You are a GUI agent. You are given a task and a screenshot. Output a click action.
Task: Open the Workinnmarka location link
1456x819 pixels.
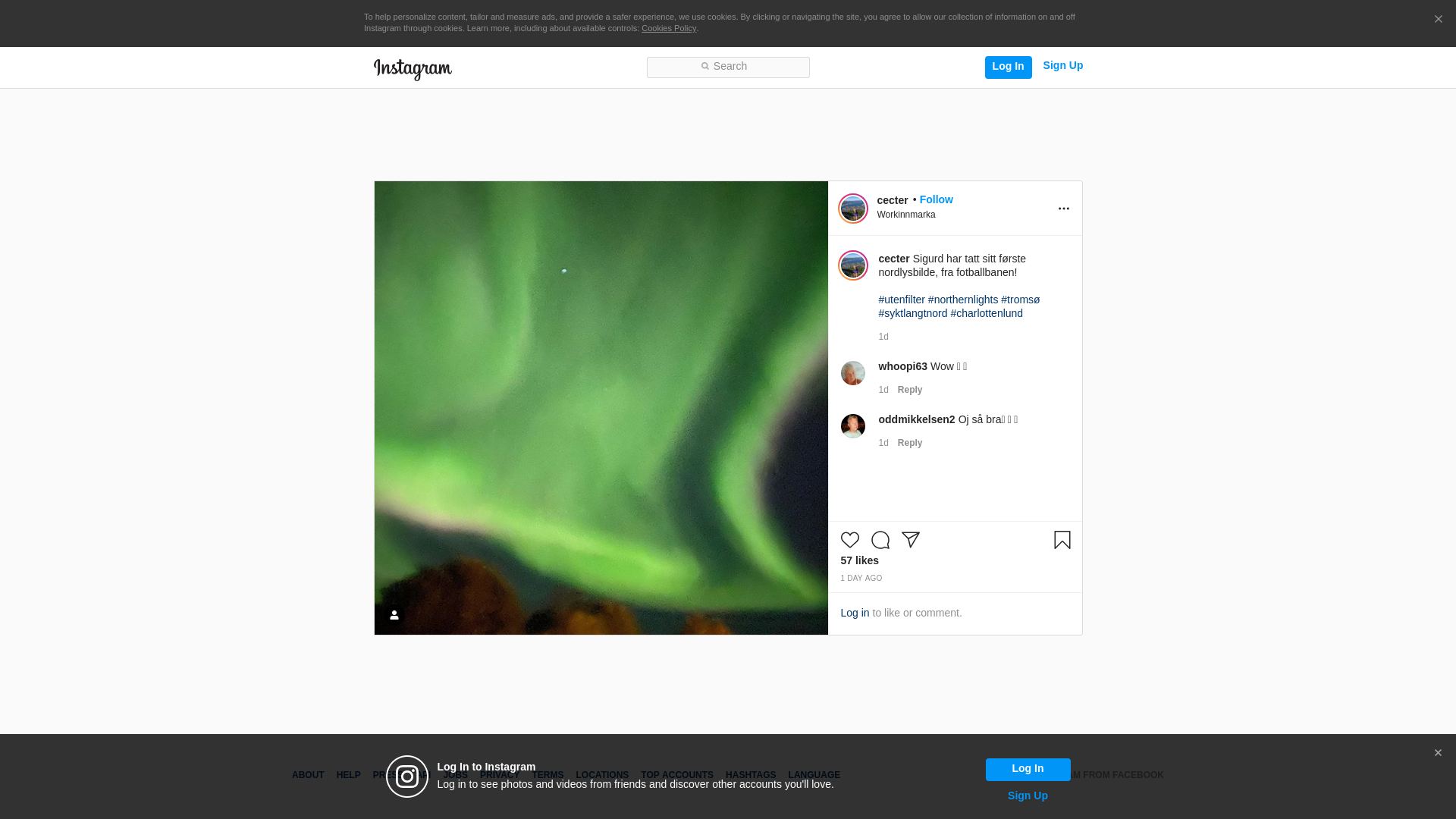(x=905, y=215)
